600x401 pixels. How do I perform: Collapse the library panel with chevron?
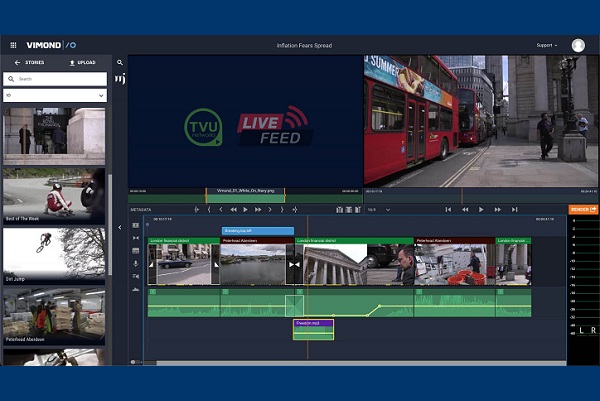click(120, 227)
